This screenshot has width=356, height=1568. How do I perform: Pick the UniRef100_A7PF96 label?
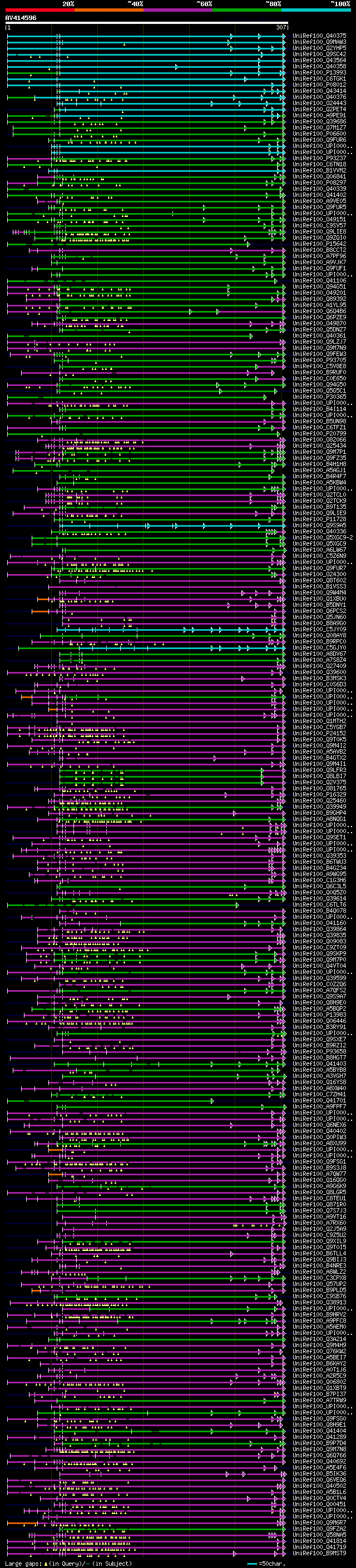pyautogui.click(x=319, y=256)
